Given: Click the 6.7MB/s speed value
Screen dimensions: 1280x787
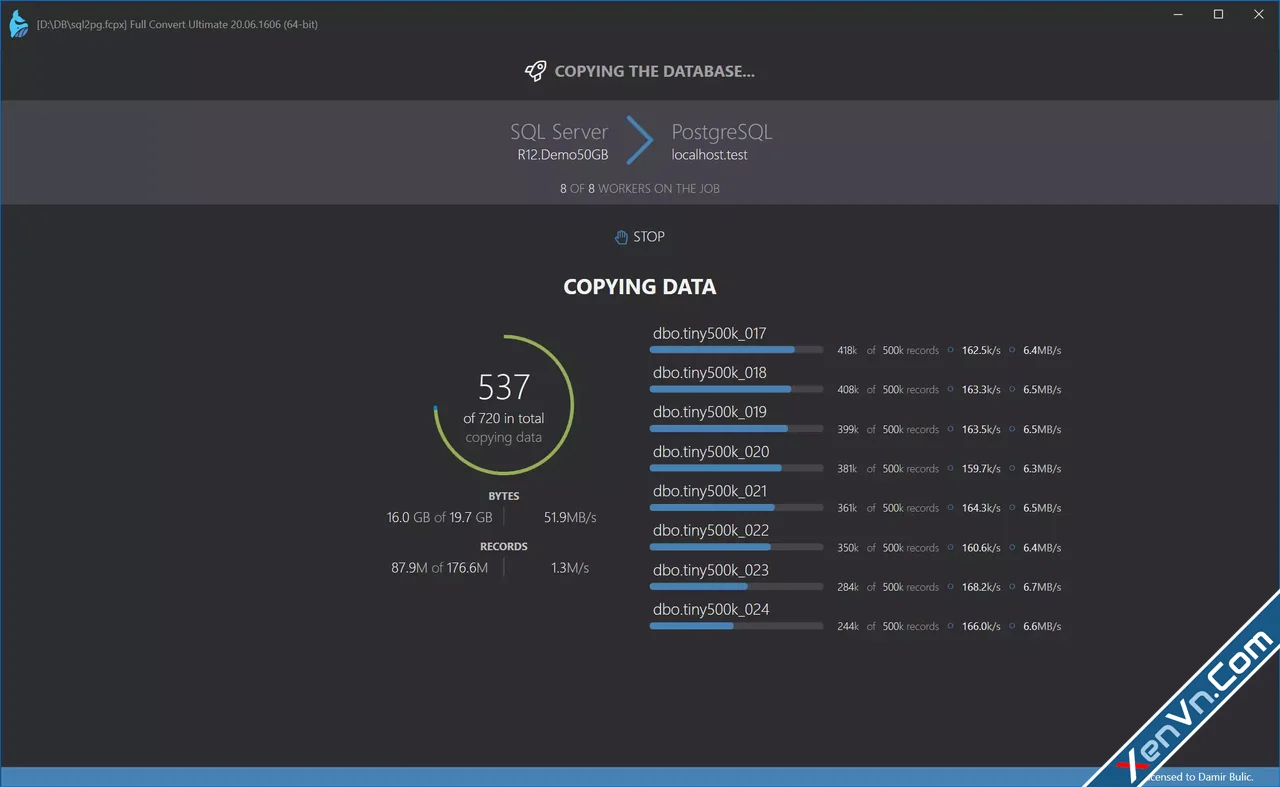Looking at the screenshot, I should tap(1042, 587).
